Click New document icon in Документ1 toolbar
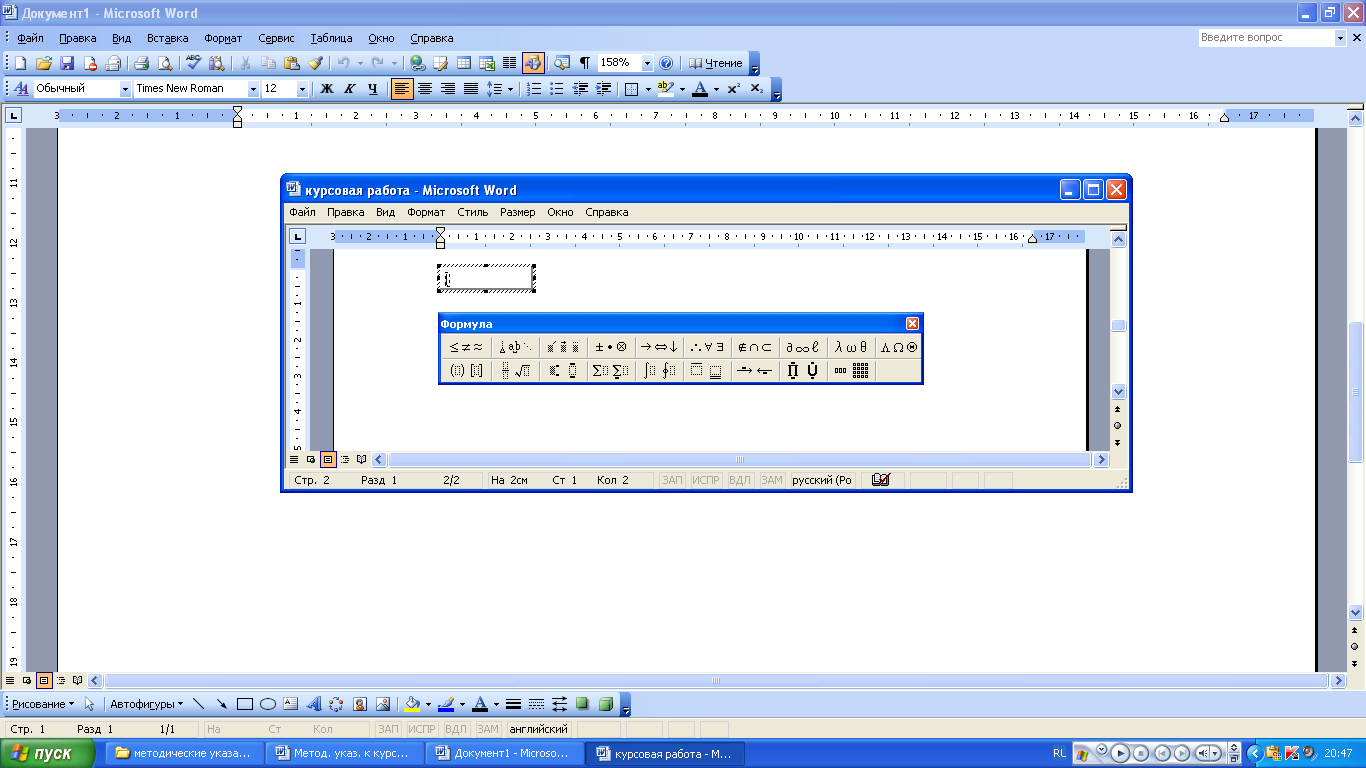 click(x=20, y=63)
